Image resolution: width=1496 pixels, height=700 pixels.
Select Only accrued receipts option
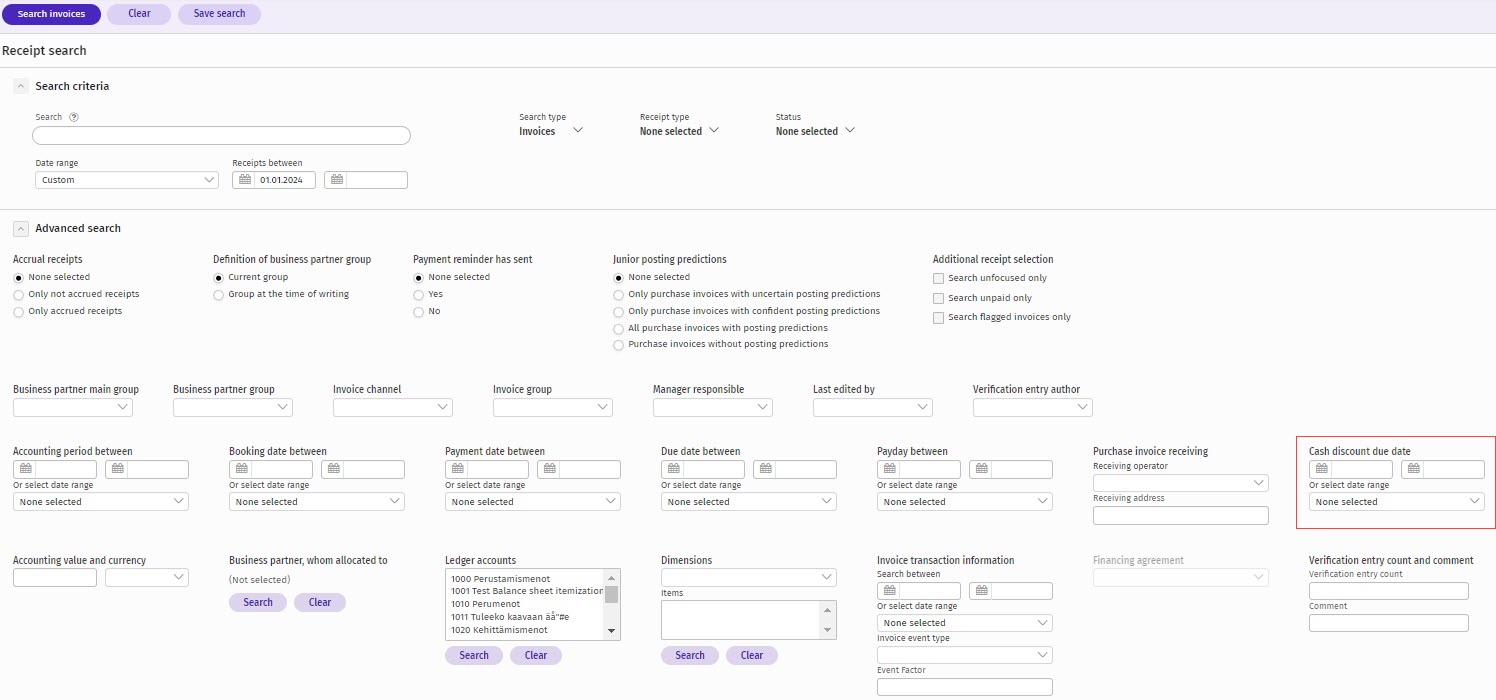[18, 312]
